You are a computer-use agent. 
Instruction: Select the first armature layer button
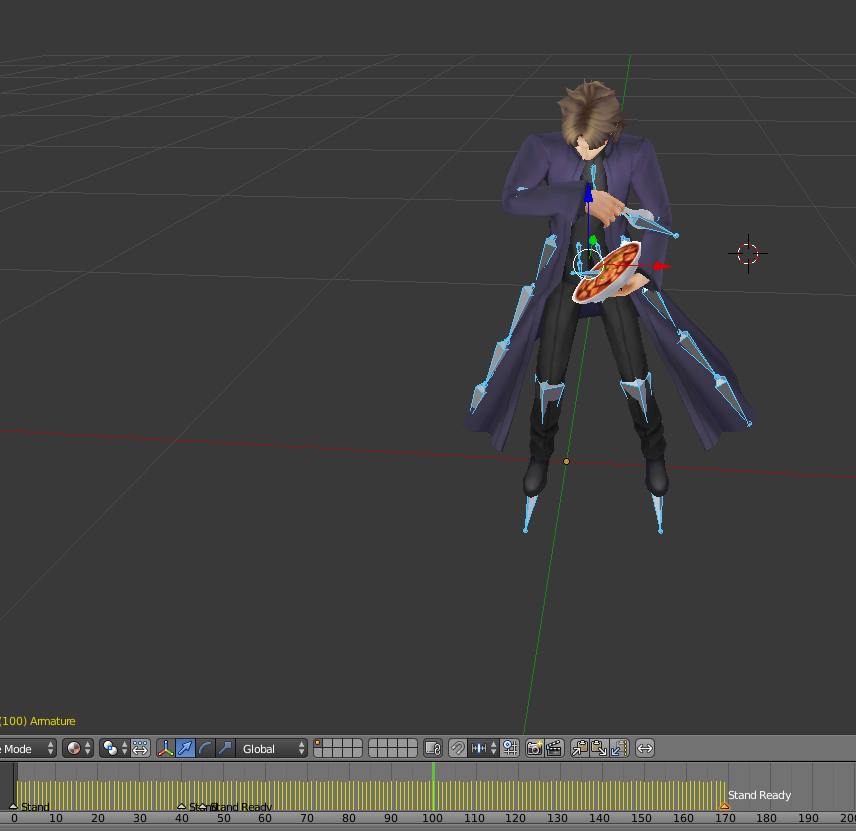click(x=319, y=744)
